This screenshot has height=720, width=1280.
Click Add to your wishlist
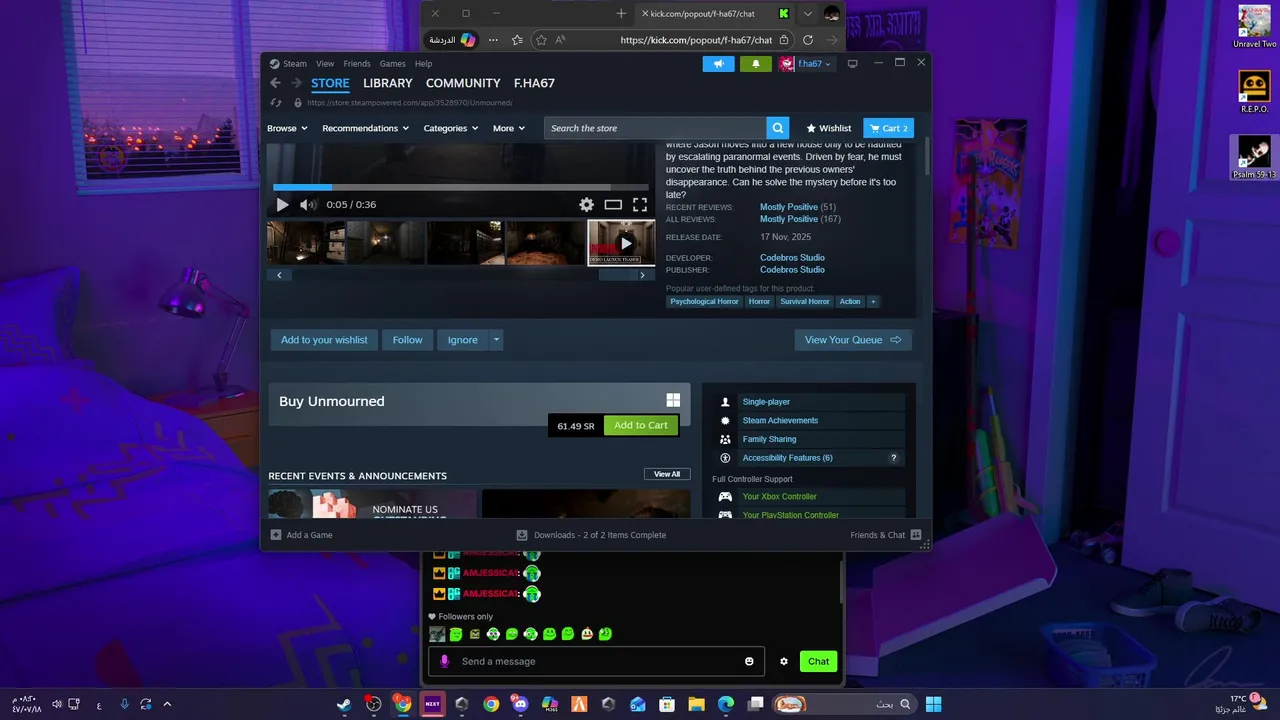pos(324,340)
